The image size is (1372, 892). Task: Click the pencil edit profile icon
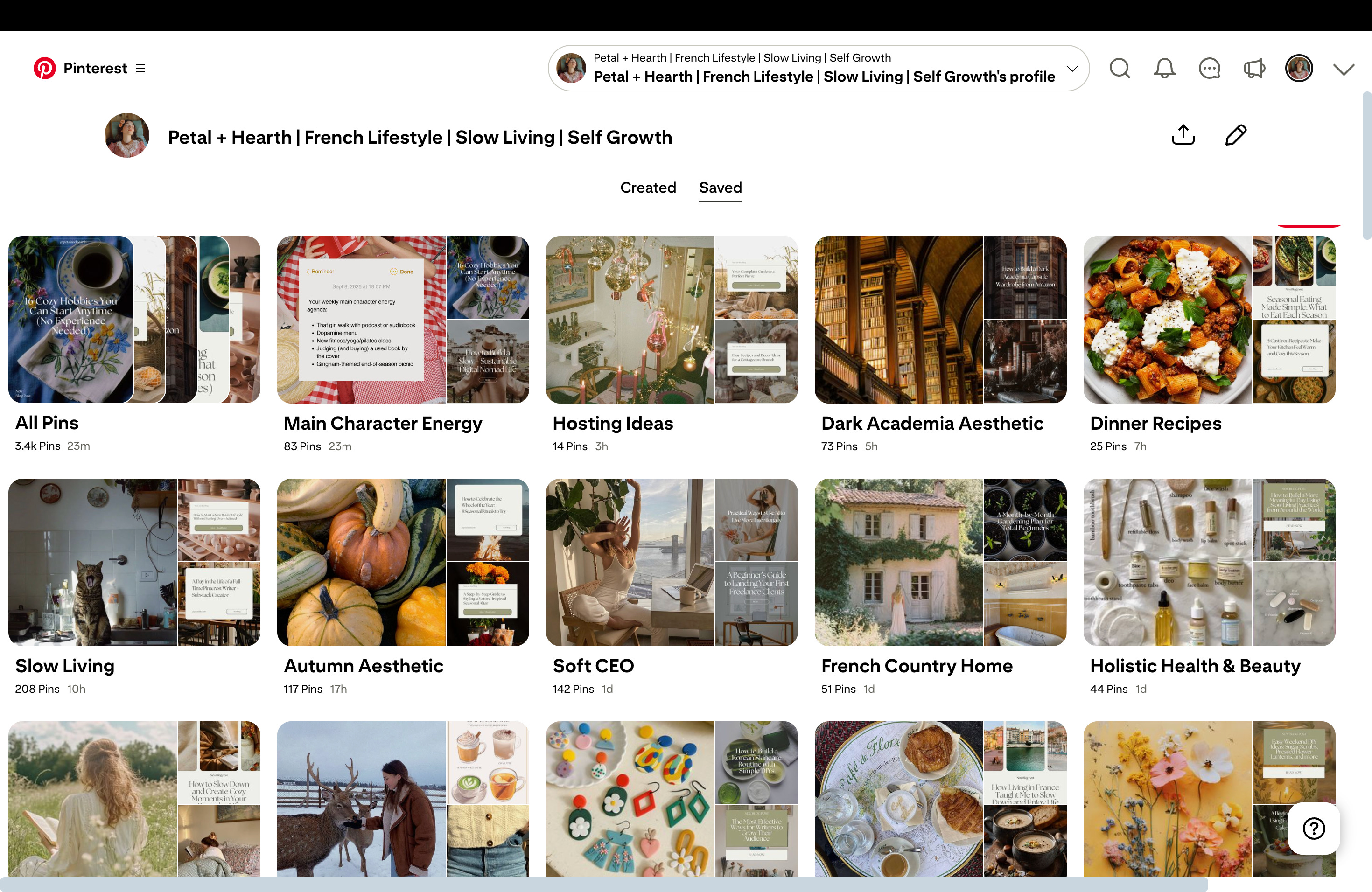click(1235, 135)
